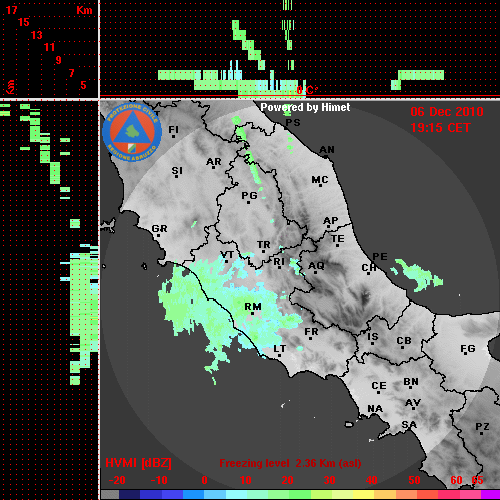Image resolution: width=500 pixels, height=500 pixels.
Task: Pick the 20 dBZ color on scale
Action: [x=287, y=494]
